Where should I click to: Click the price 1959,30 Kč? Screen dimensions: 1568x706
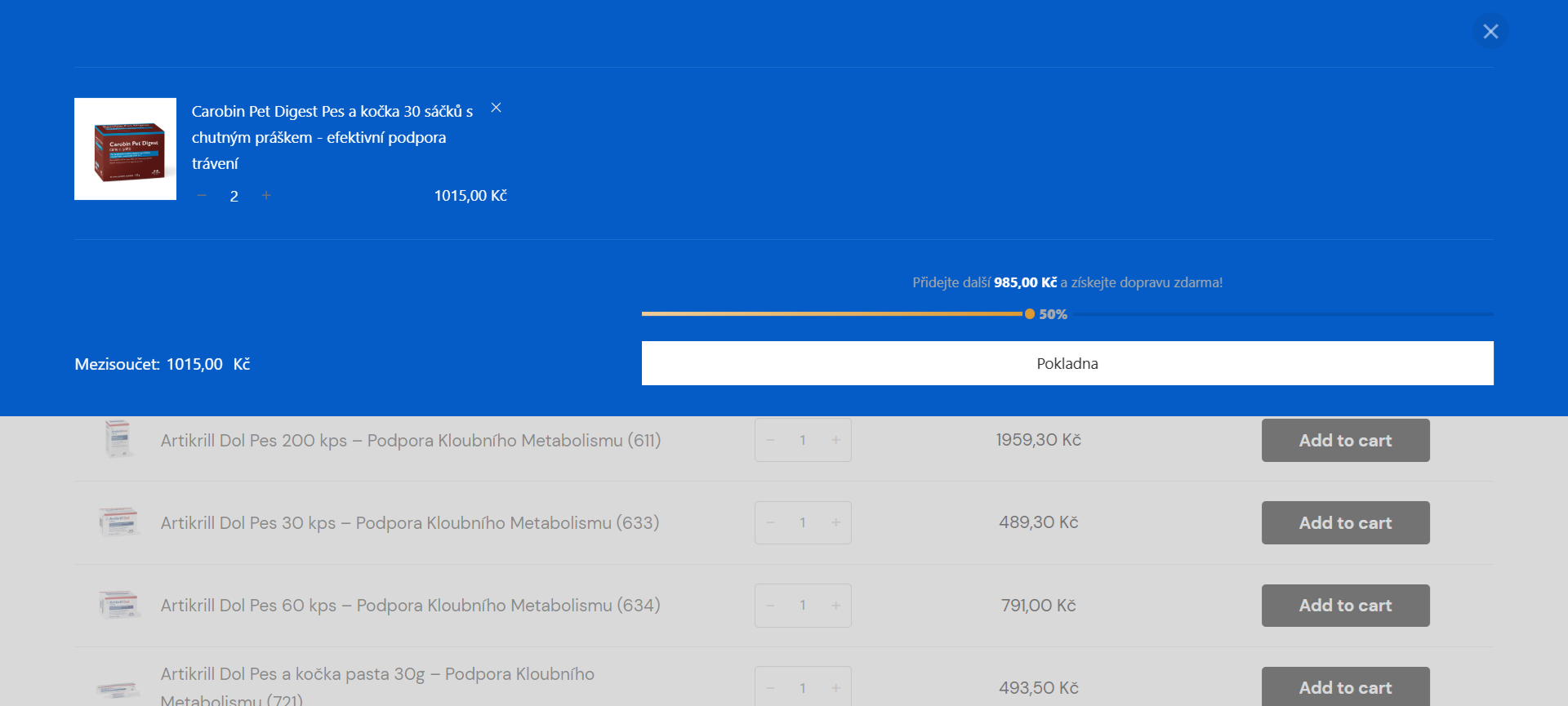click(1038, 440)
